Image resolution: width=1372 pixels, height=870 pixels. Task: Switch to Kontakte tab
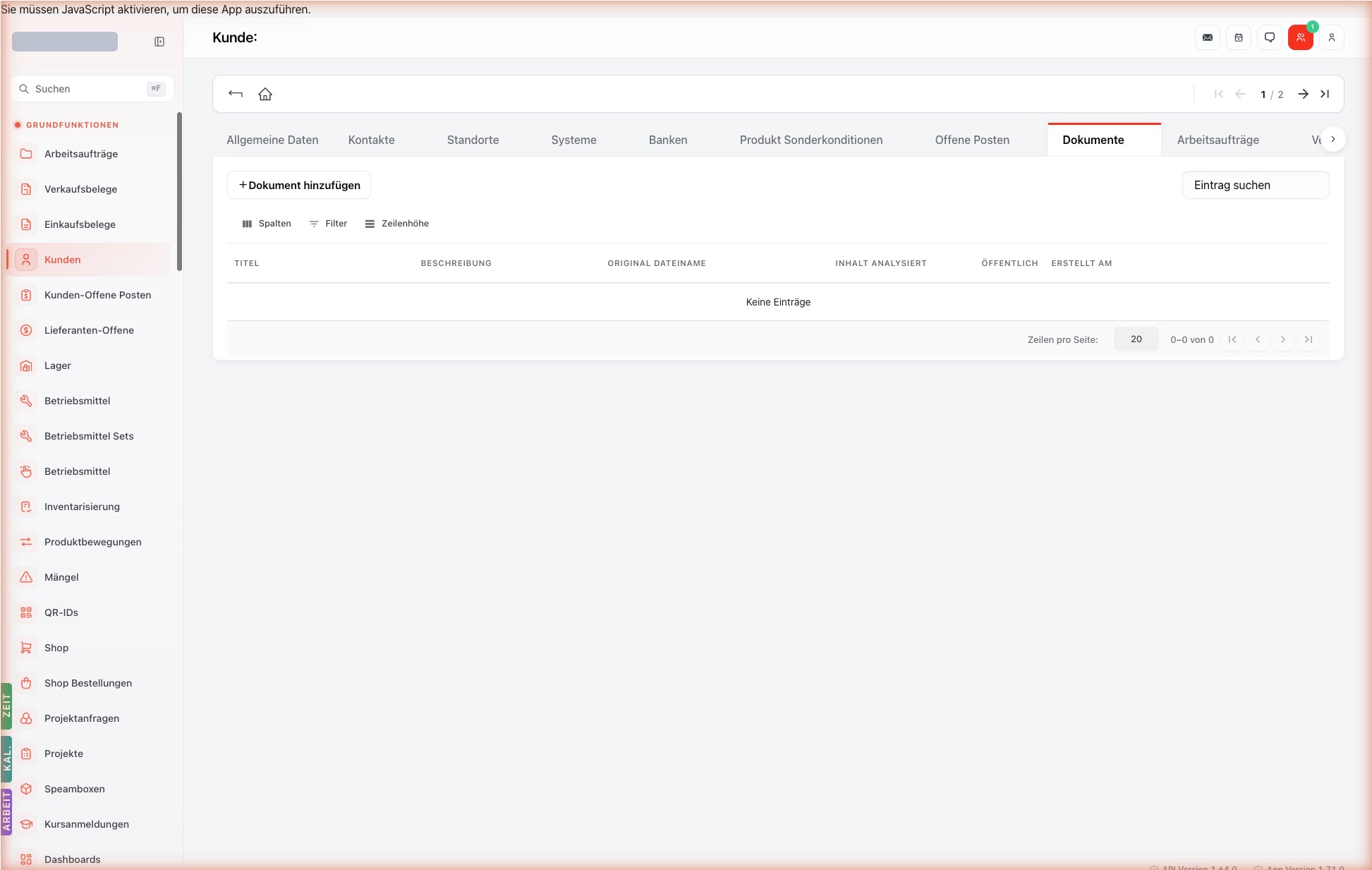(x=371, y=140)
